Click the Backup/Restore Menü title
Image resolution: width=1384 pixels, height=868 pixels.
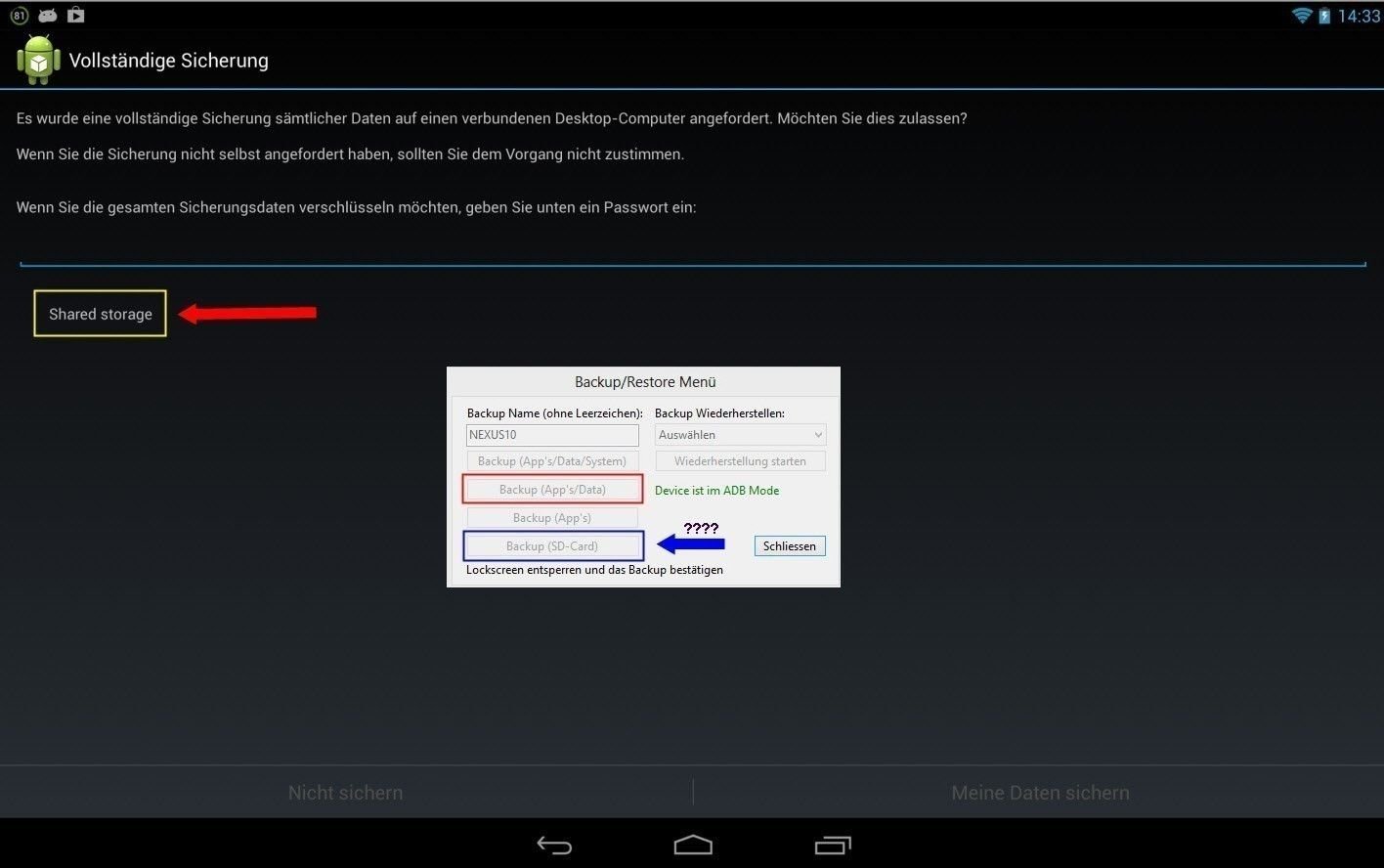click(645, 382)
